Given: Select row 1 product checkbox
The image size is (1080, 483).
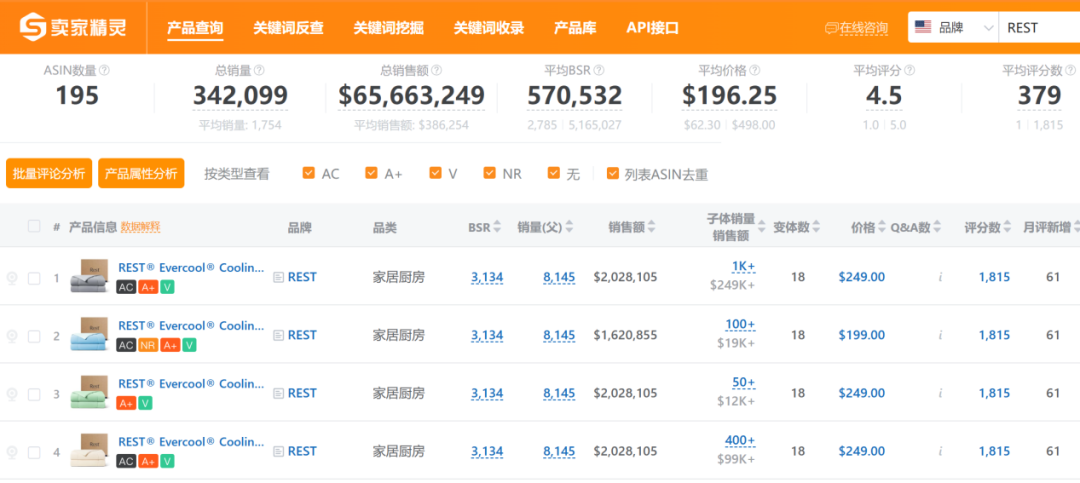Looking at the screenshot, I should (x=34, y=278).
